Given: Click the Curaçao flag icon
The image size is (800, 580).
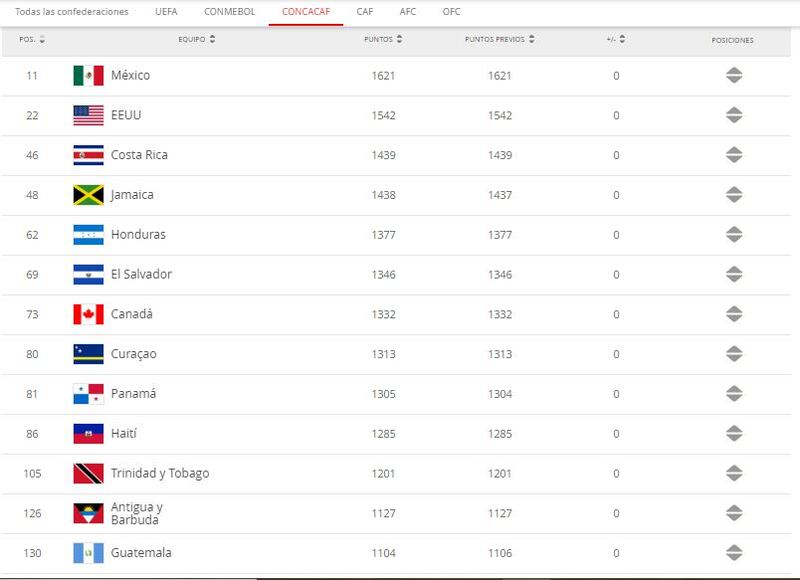Looking at the screenshot, I should click(88, 354).
